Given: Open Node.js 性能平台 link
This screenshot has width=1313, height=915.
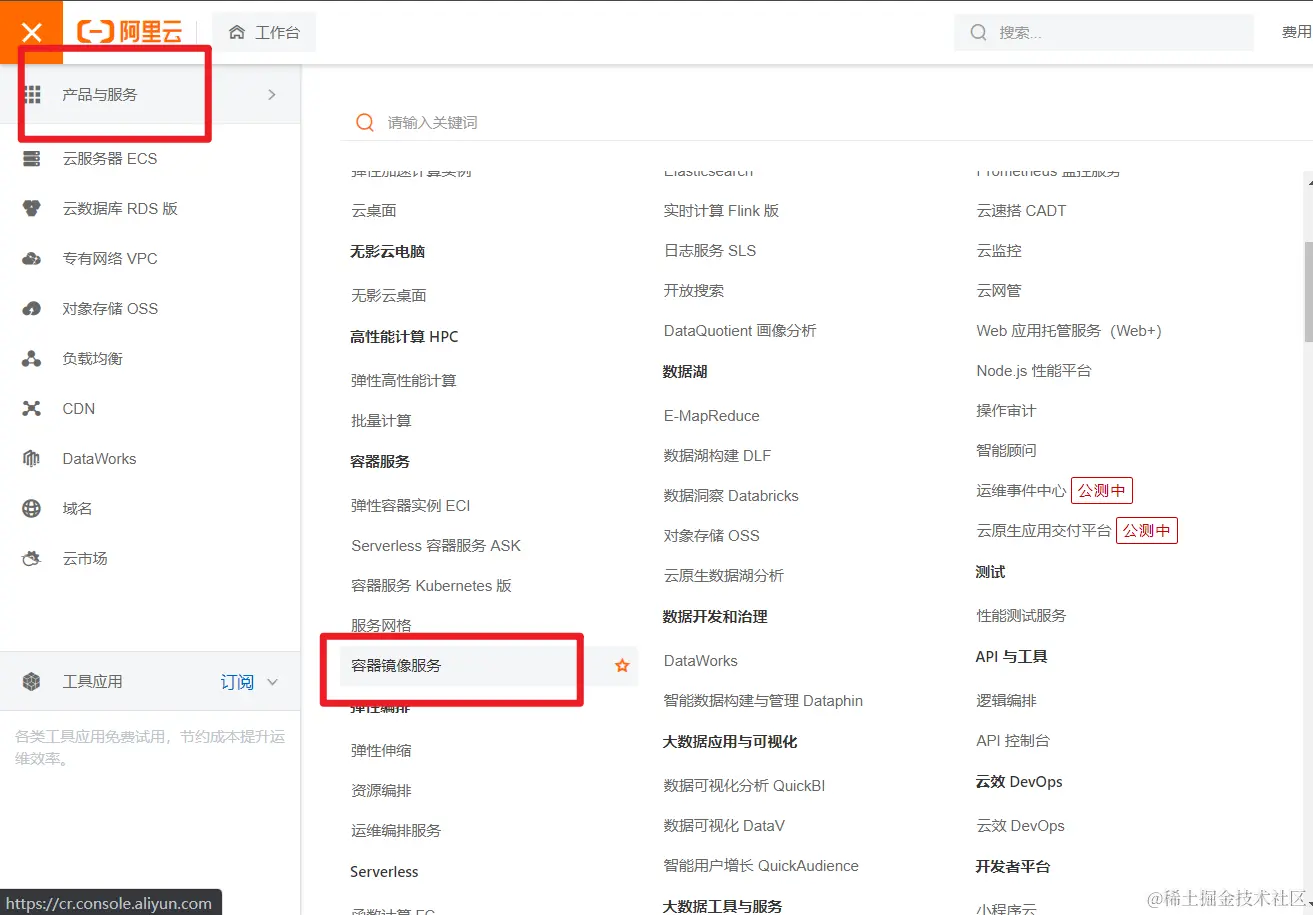Looking at the screenshot, I should tap(1034, 371).
